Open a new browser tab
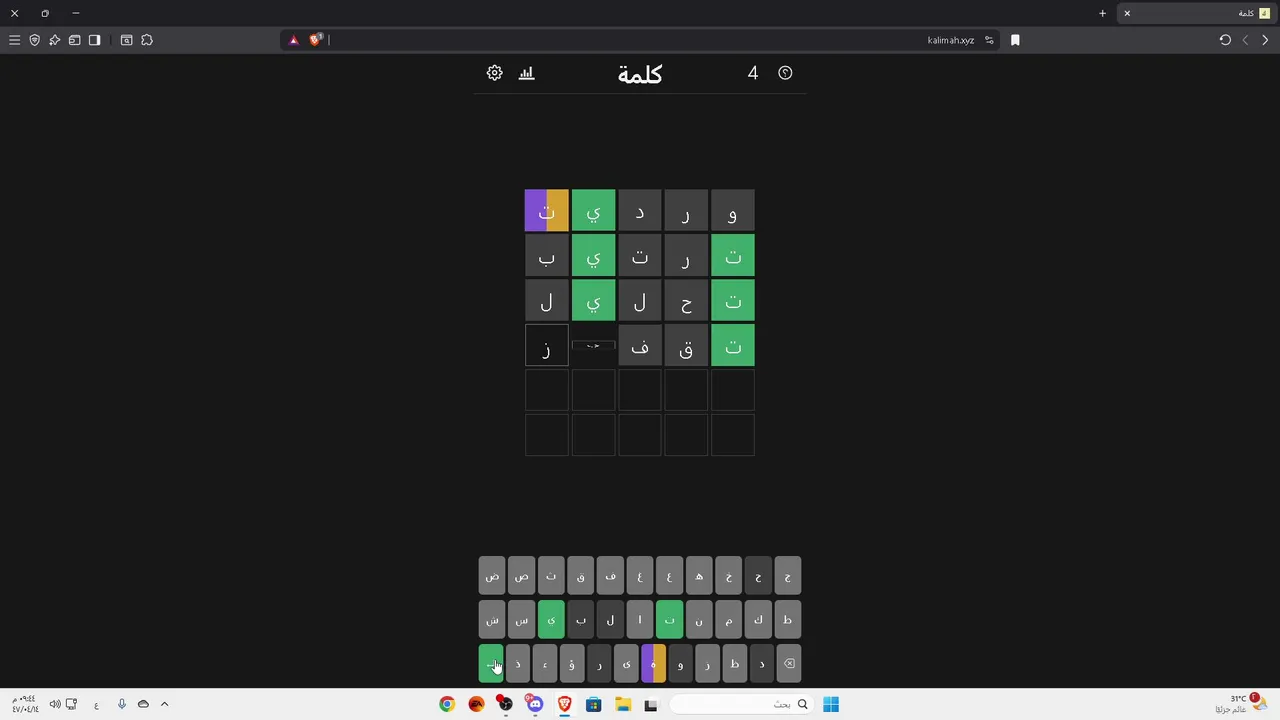Viewport: 1280px width, 720px height. point(1102,13)
